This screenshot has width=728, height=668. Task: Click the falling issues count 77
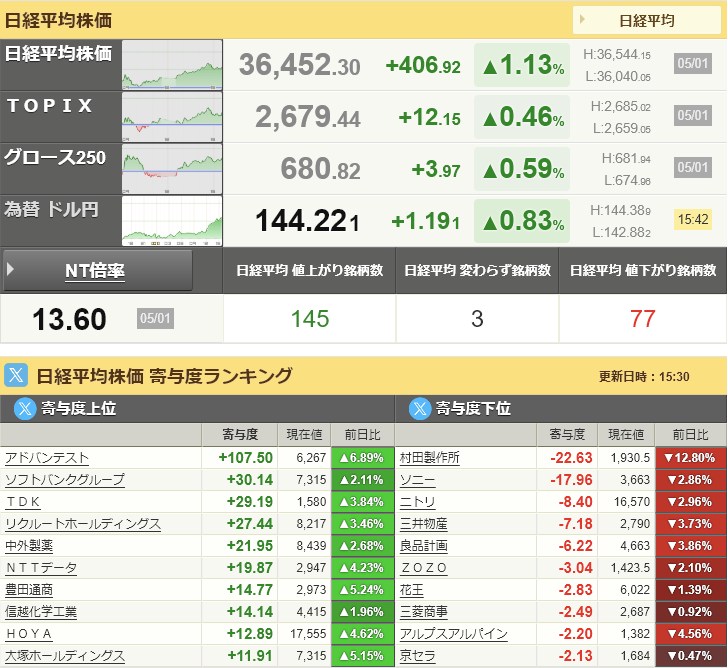[643, 319]
